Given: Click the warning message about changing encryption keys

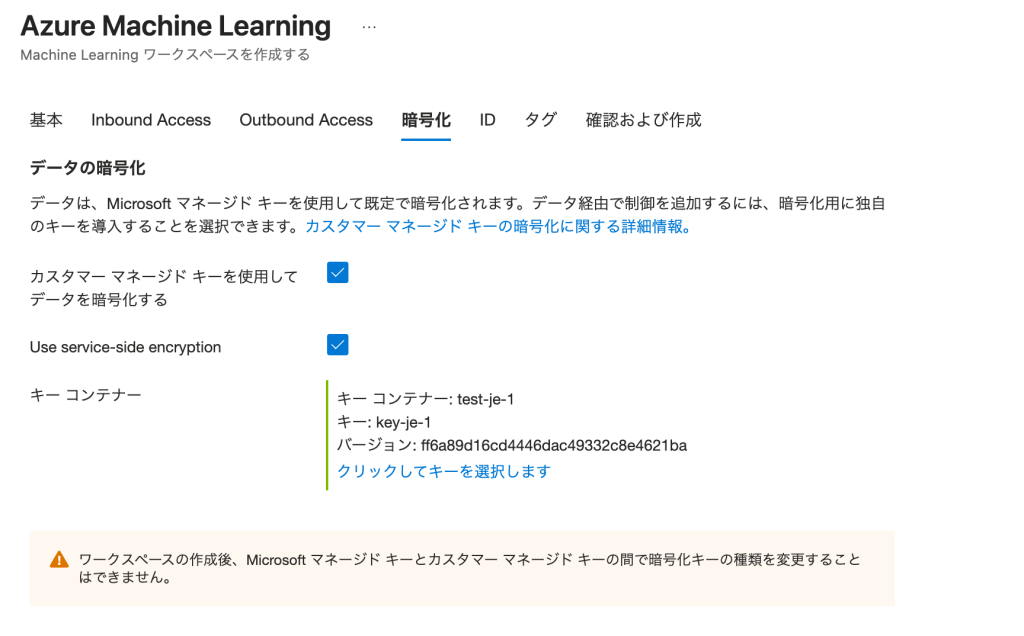Looking at the screenshot, I should 470,568.
